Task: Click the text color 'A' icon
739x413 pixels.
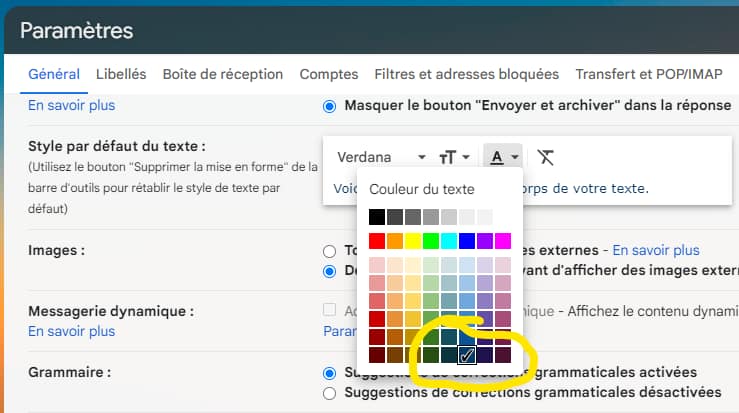Action: tap(496, 157)
